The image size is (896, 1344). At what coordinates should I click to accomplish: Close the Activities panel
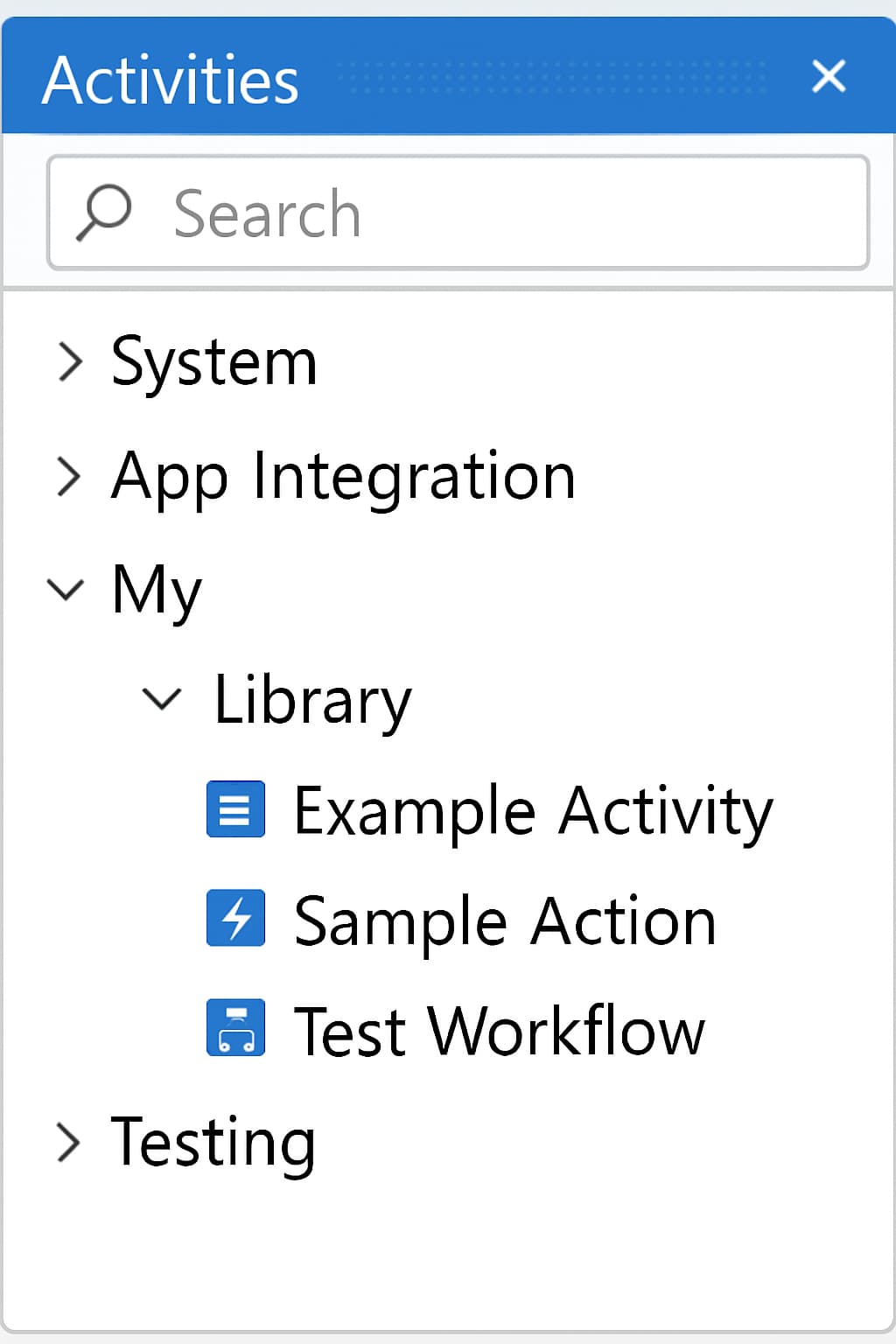829,77
